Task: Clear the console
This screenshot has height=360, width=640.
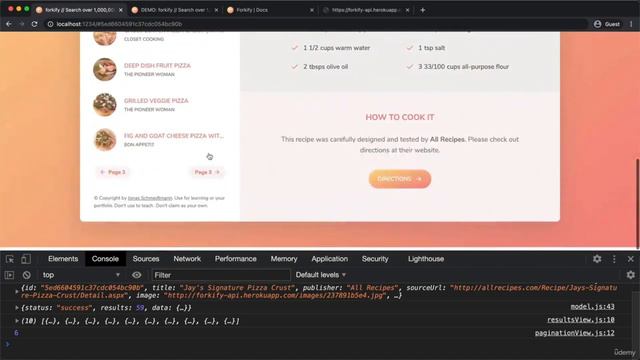Action: click(27, 275)
